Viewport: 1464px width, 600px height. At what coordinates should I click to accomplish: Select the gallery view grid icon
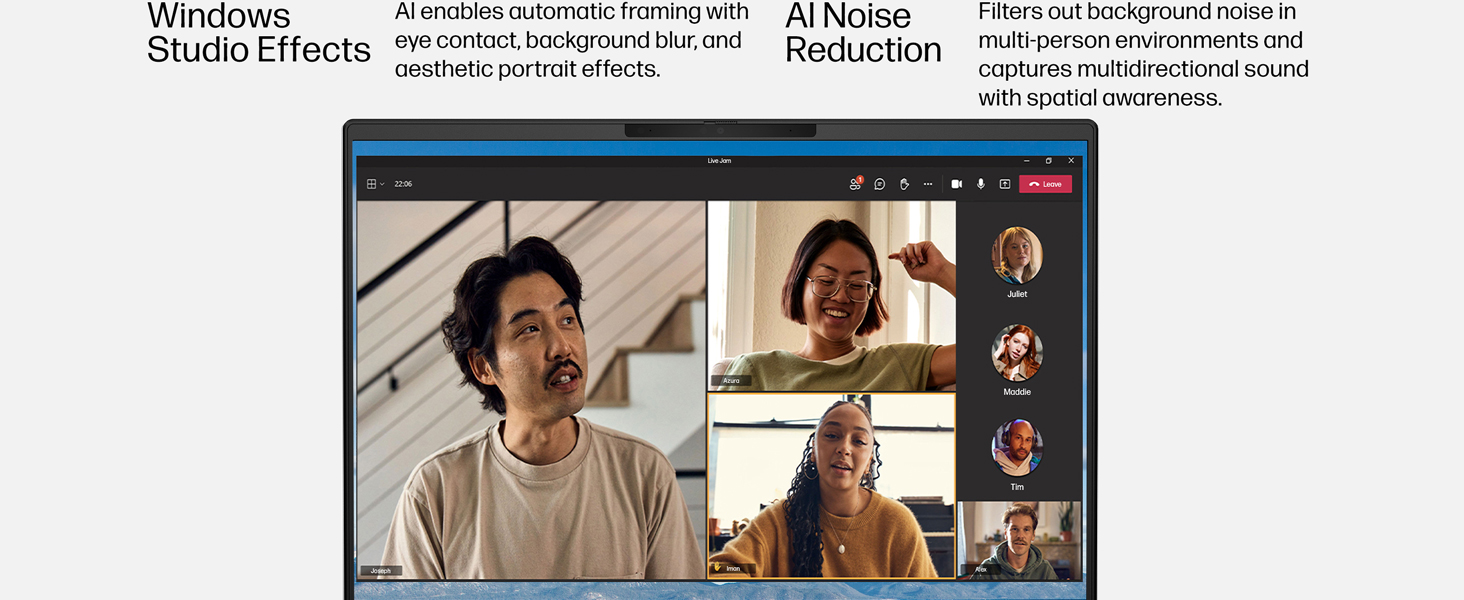372,184
